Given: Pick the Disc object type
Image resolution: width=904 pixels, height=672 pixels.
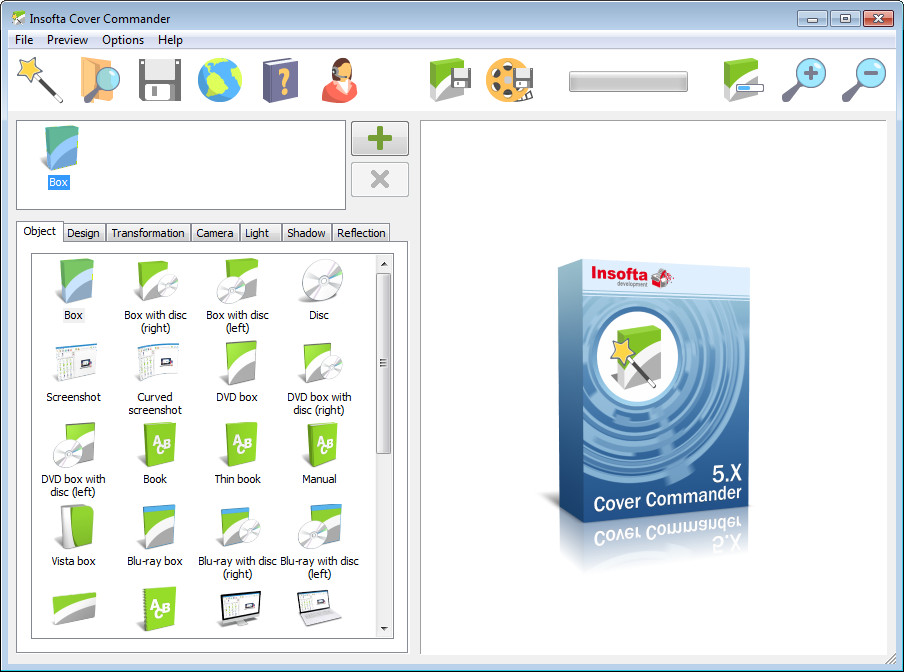Looking at the screenshot, I should 319,290.
